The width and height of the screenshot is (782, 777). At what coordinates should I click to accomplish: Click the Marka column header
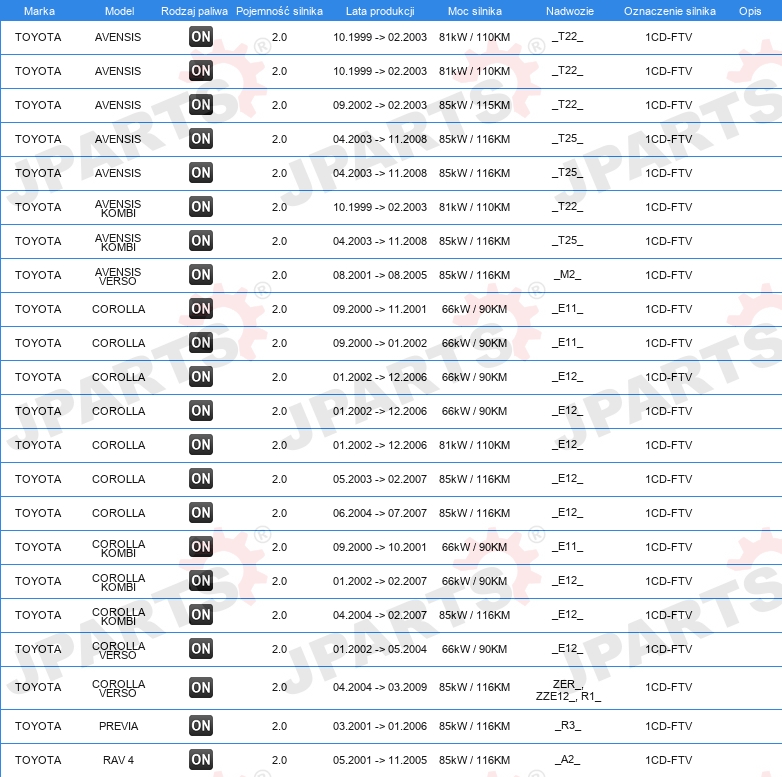point(39,11)
